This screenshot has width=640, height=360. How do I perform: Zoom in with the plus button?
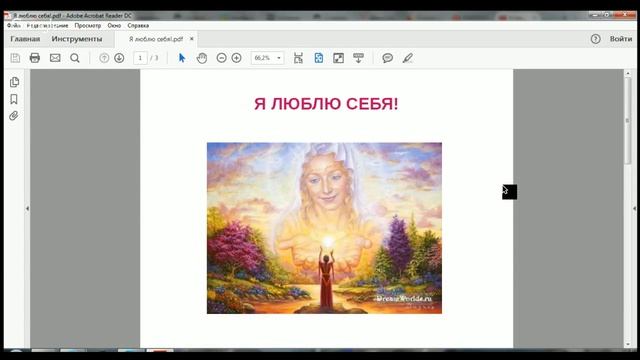pyautogui.click(x=236, y=58)
